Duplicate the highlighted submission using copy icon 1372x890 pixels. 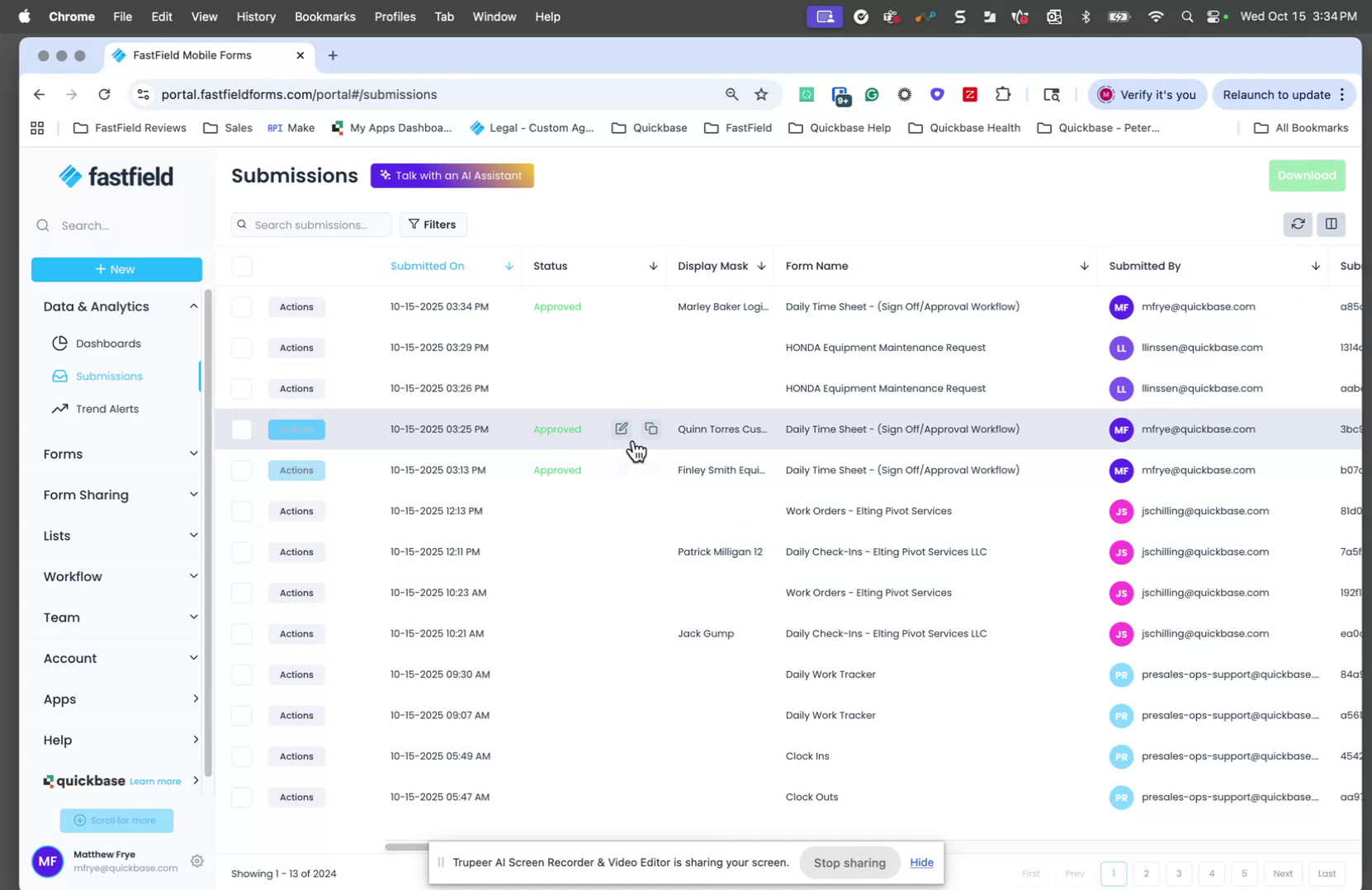pyautogui.click(x=651, y=428)
